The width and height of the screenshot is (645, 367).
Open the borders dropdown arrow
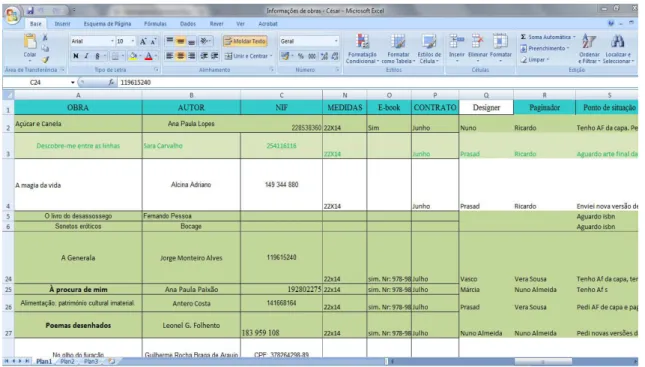pos(123,56)
